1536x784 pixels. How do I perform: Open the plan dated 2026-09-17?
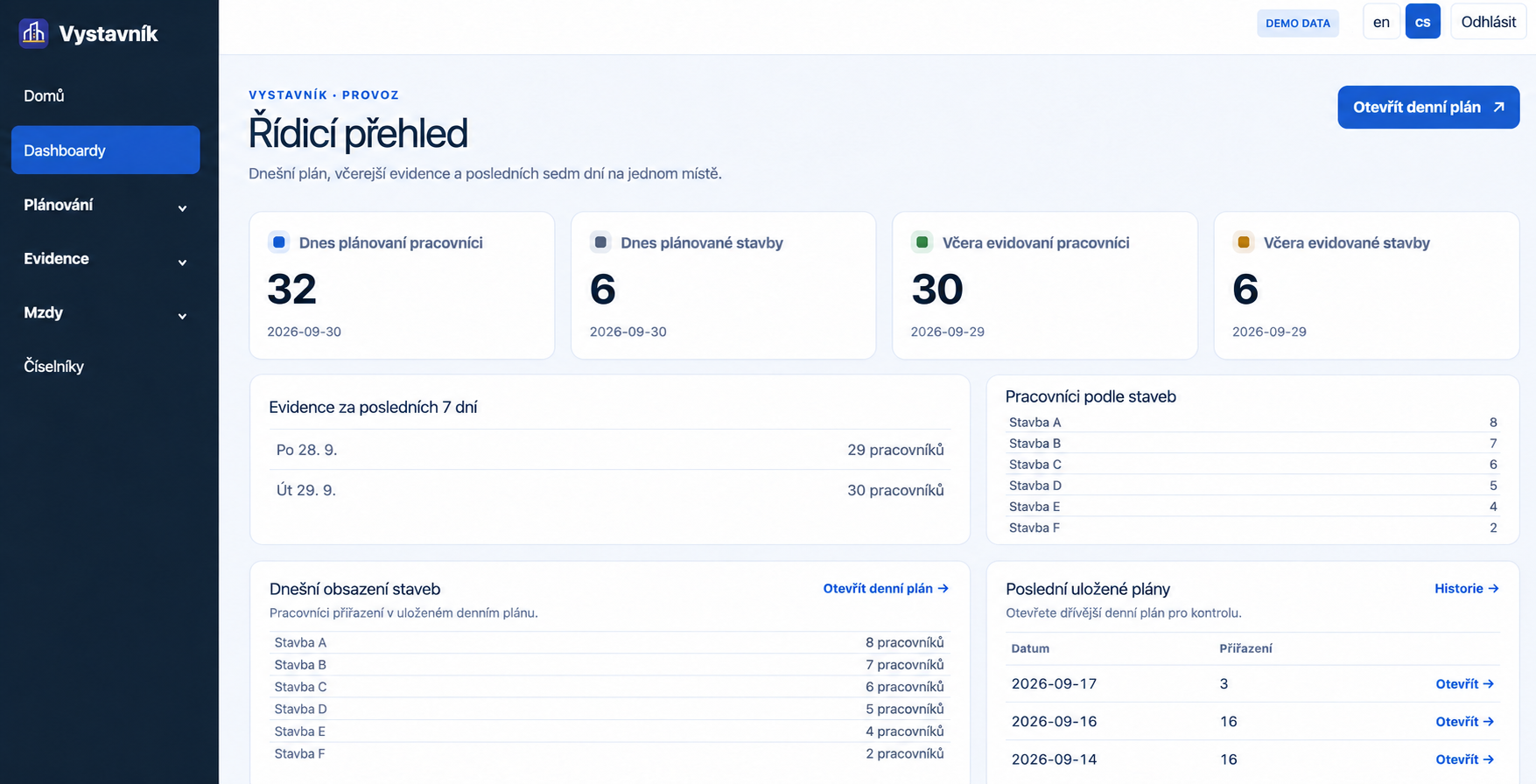[1465, 684]
